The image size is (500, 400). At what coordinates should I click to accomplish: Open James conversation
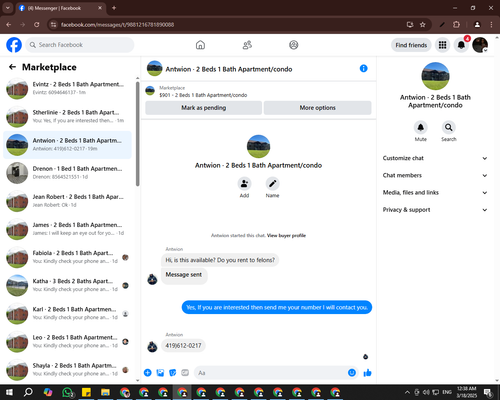point(67,229)
